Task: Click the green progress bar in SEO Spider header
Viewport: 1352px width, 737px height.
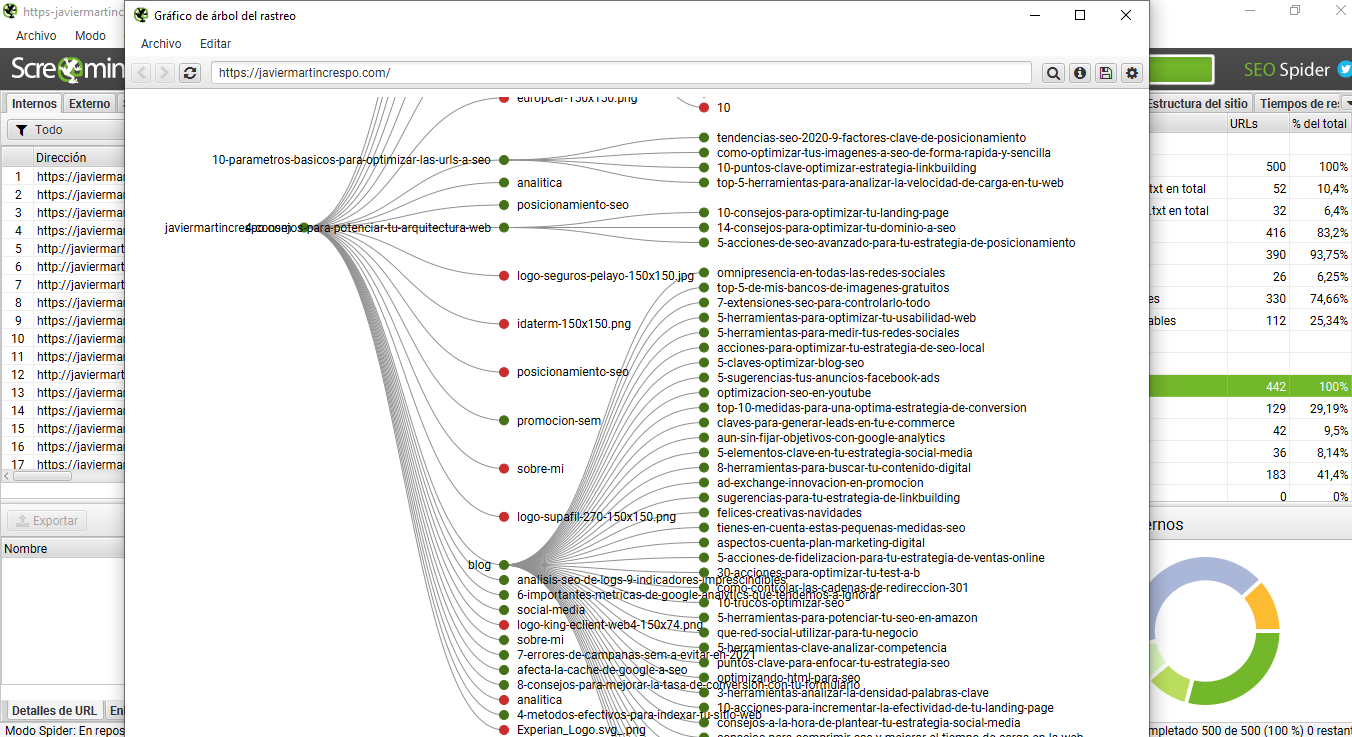Action: [x=1181, y=70]
